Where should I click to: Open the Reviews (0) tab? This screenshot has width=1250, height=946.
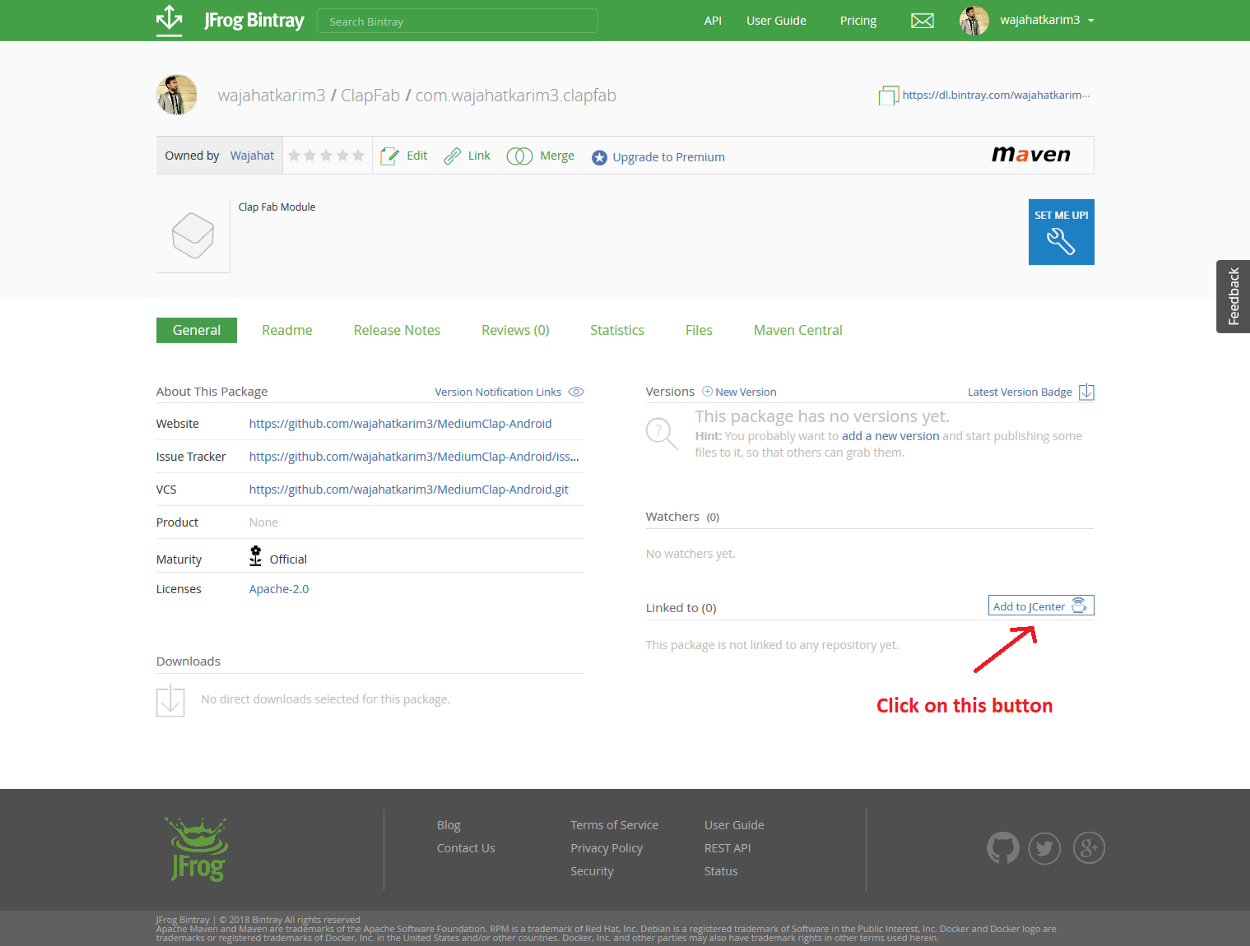(515, 330)
